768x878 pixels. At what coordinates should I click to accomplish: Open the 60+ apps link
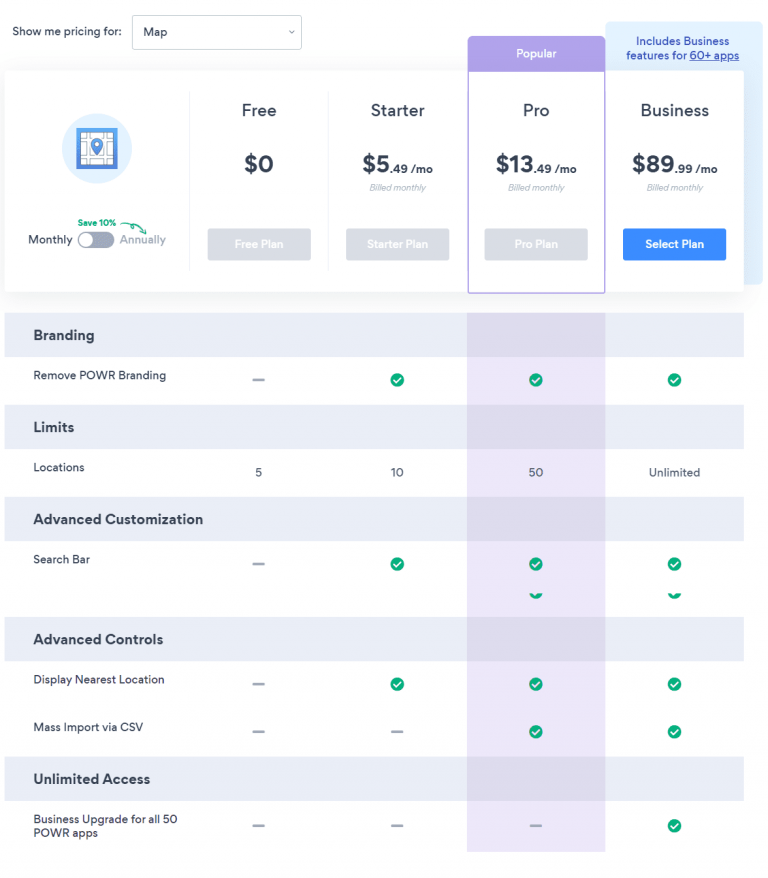coord(714,56)
